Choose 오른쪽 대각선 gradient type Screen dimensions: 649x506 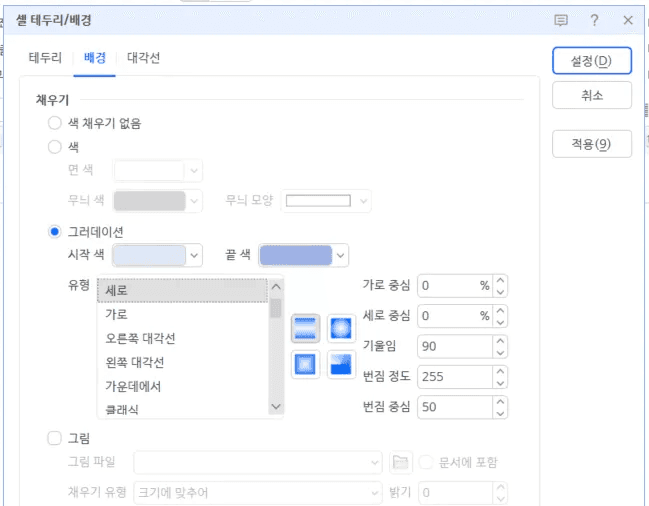tap(183, 338)
